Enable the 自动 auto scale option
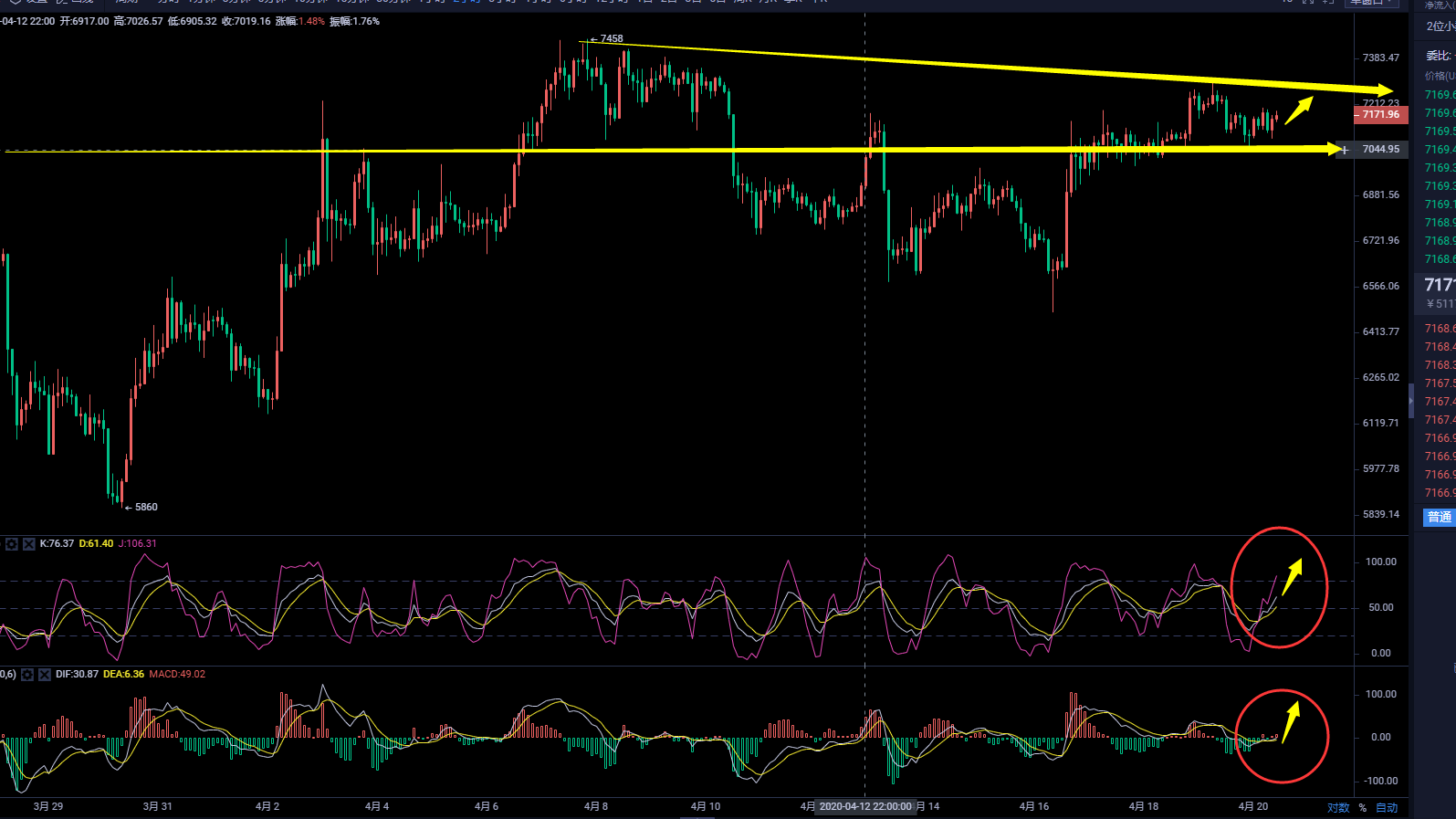This screenshot has height=819, width=1456. coord(1387,808)
